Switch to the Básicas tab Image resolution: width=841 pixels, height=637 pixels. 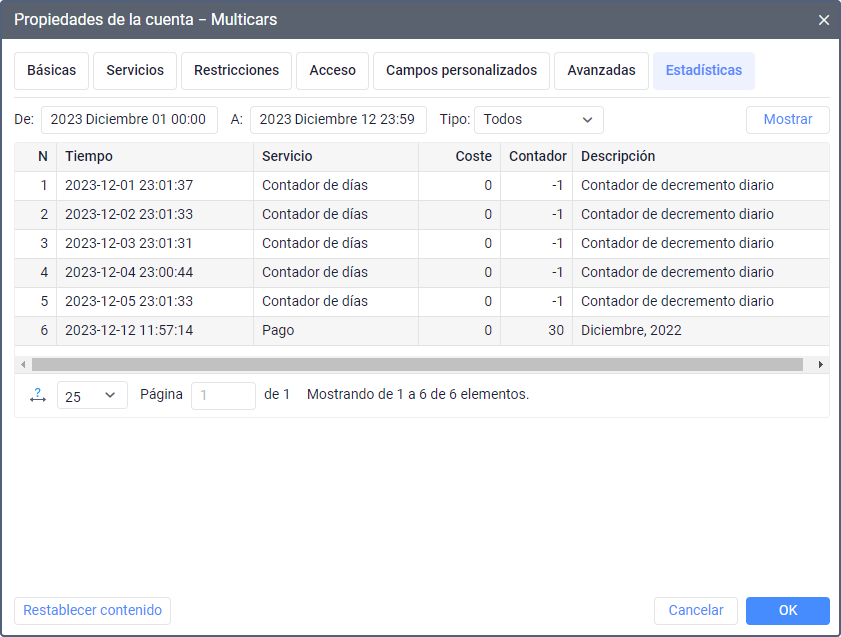(x=51, y=71)
